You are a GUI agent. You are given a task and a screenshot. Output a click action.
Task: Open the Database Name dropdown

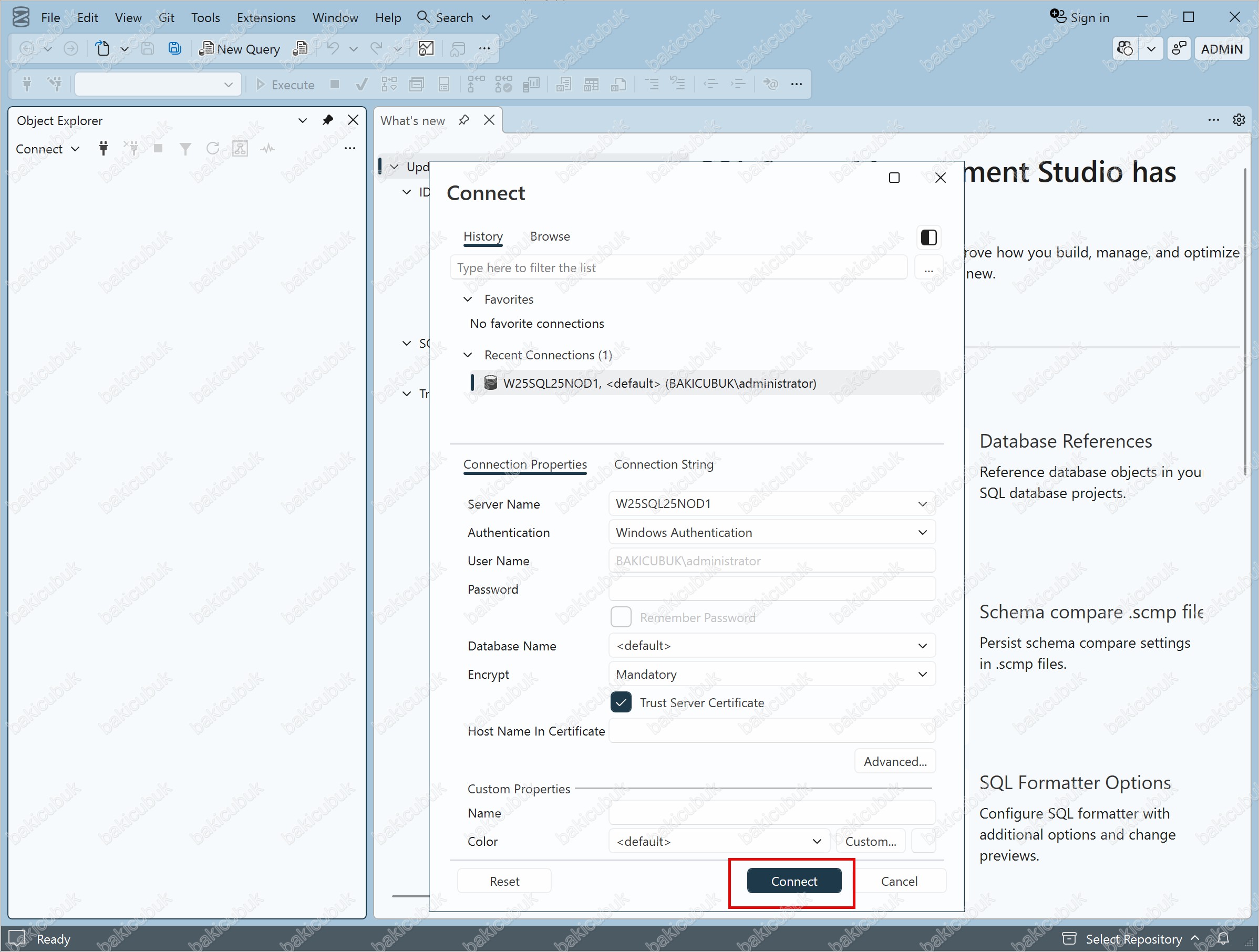[x=923, y=645]
